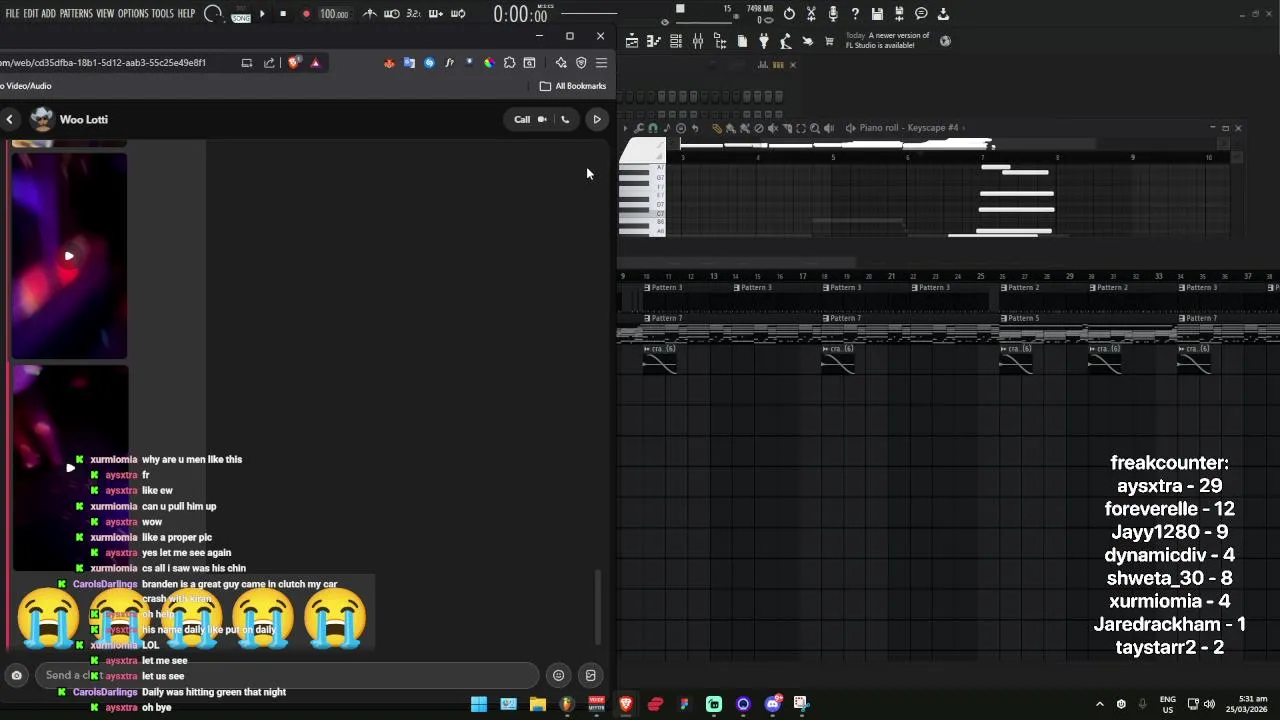Viewport: 1280px width, 720px height.
Task: Open the TOOLS menu in FL Studio
Action: (x=163, y=14)
